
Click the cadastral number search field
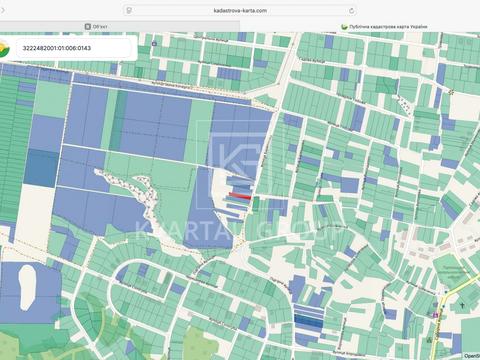[x=74, y=48]
